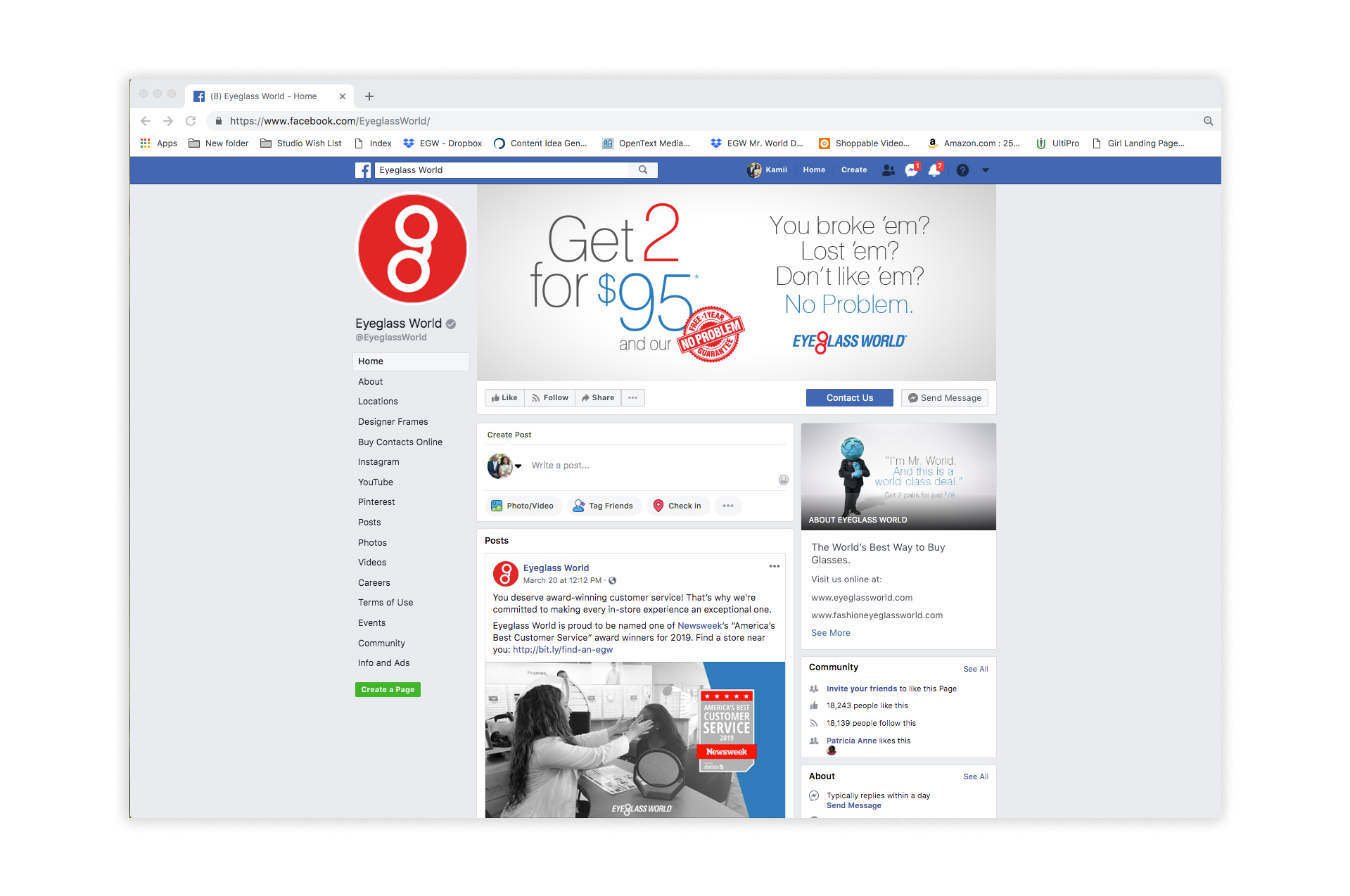Click the Quick Help question mark icon
This screenshot has height=896, width=1350.
962,170
